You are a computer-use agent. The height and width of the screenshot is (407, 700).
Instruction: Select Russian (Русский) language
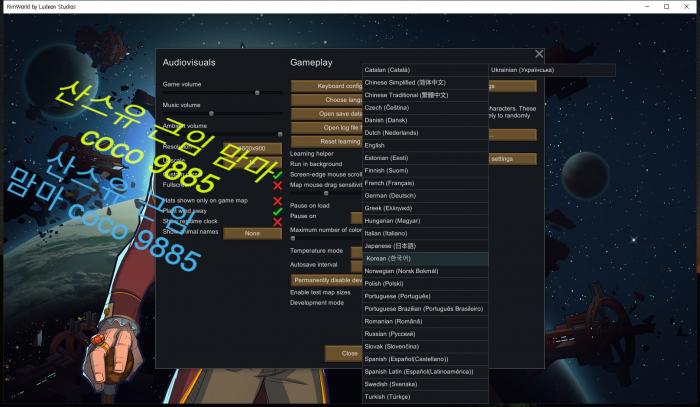pyautogui.click(x=425, y=334)
